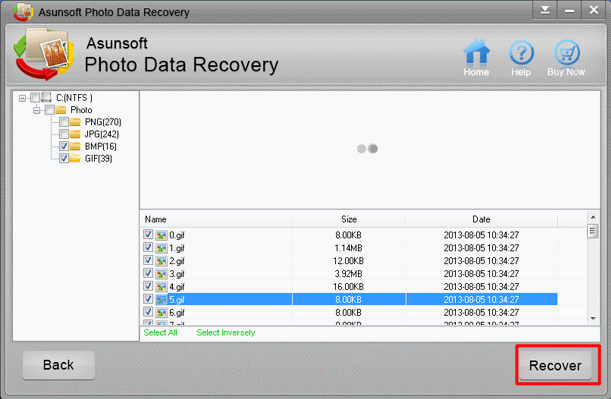Click the Back button
Viewport: 611px width, 399px height.
58,365
